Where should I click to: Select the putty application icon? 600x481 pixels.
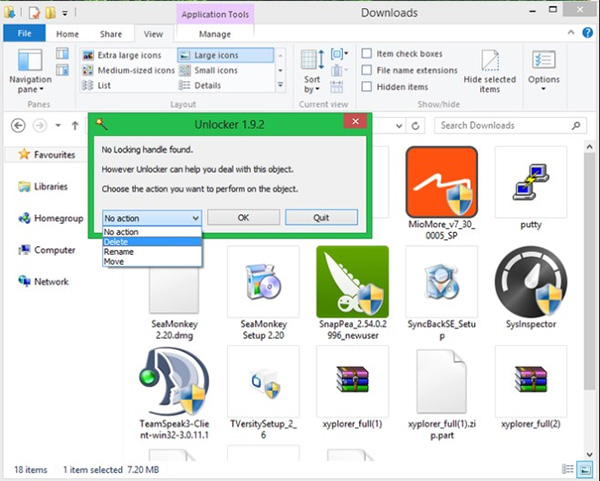[531, 182]
